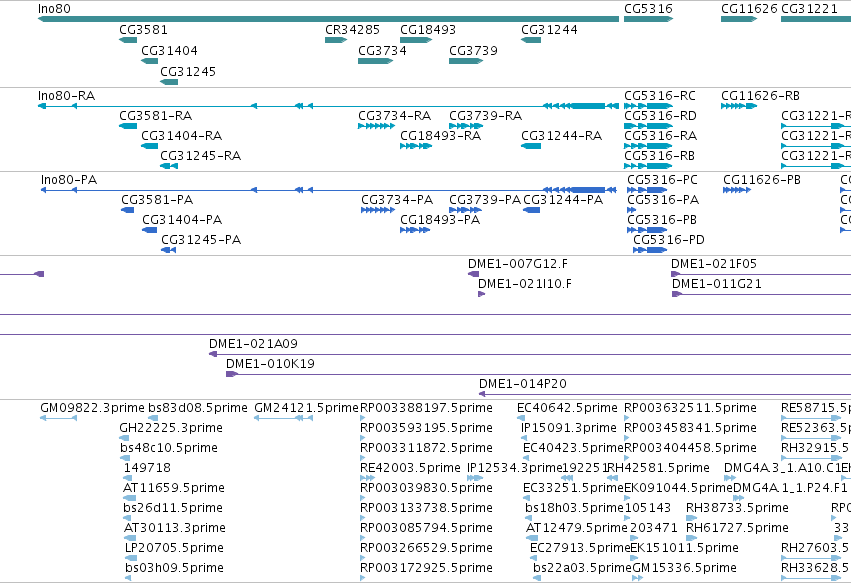851x583 pixels.
Task: Click the LP20705.5prime EST label
Action: (174, 548)
